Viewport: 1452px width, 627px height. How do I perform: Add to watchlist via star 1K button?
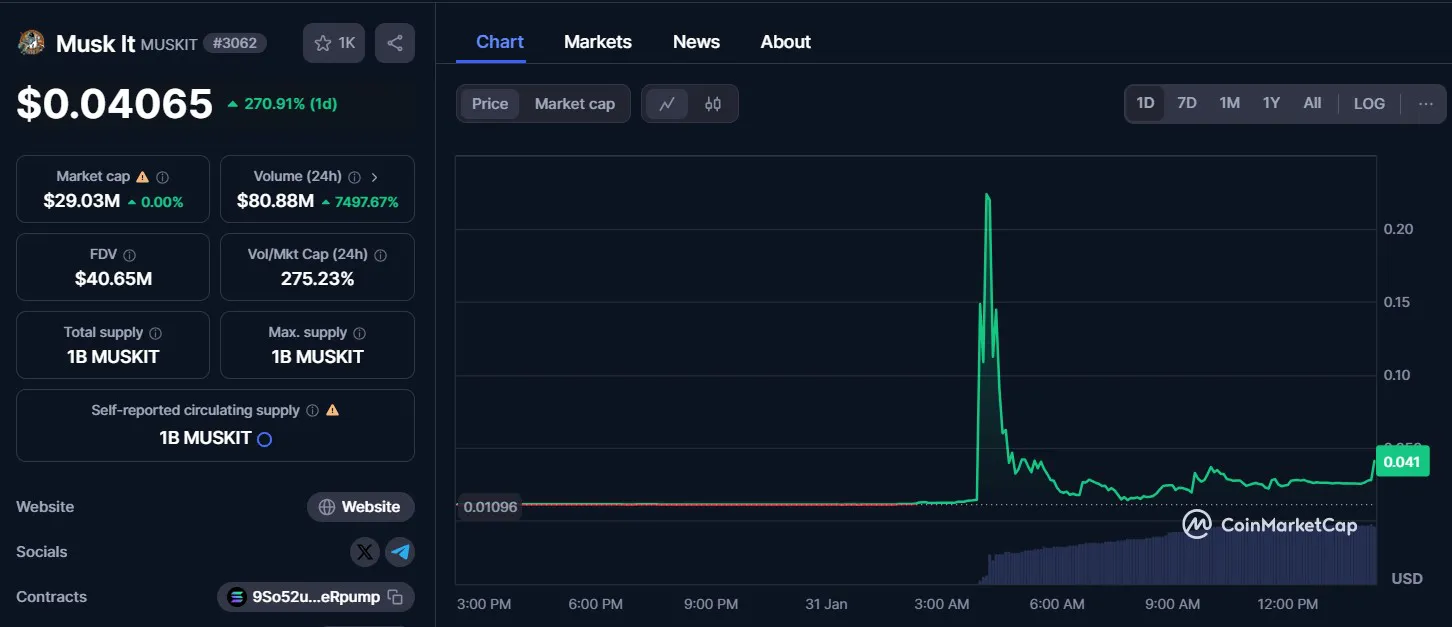[334, 43]
